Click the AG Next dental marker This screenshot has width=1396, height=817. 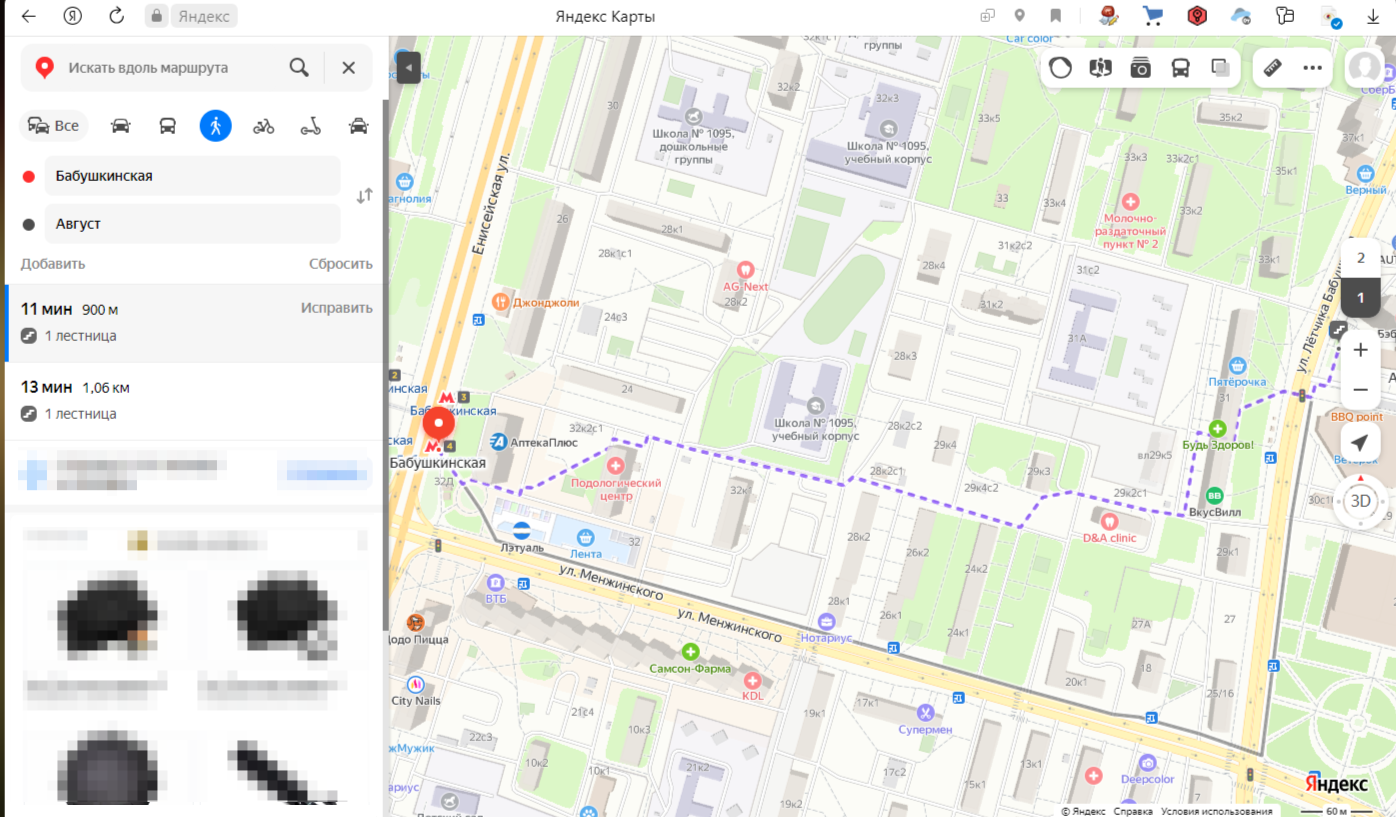[x=745, y=270]
